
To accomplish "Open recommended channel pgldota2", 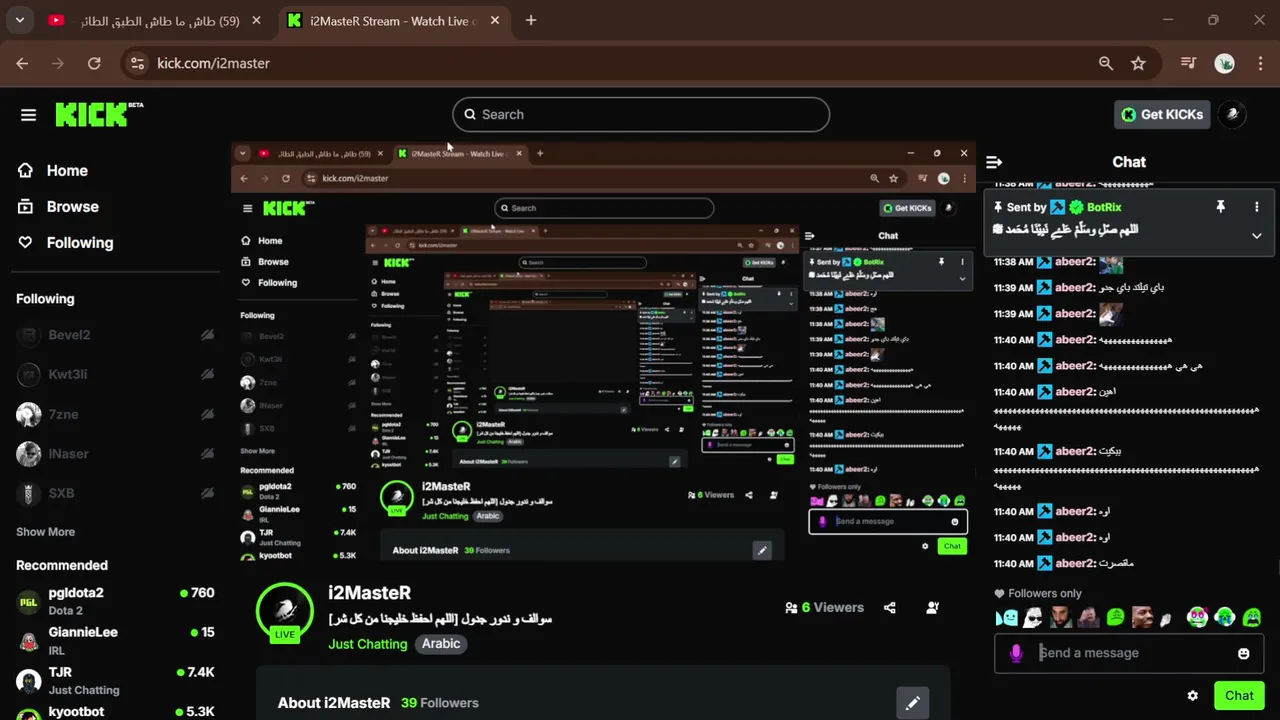I will [x=115, y=601].
